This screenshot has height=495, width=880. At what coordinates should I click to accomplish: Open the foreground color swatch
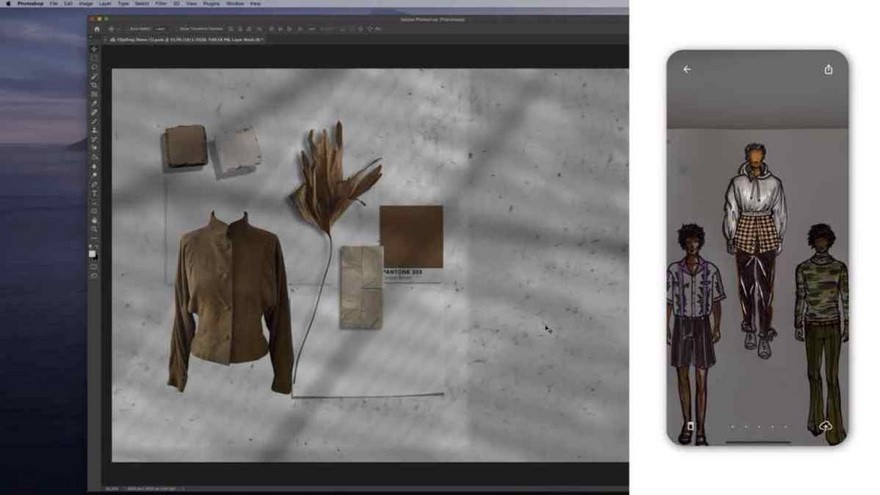click(x=93, y=254)
